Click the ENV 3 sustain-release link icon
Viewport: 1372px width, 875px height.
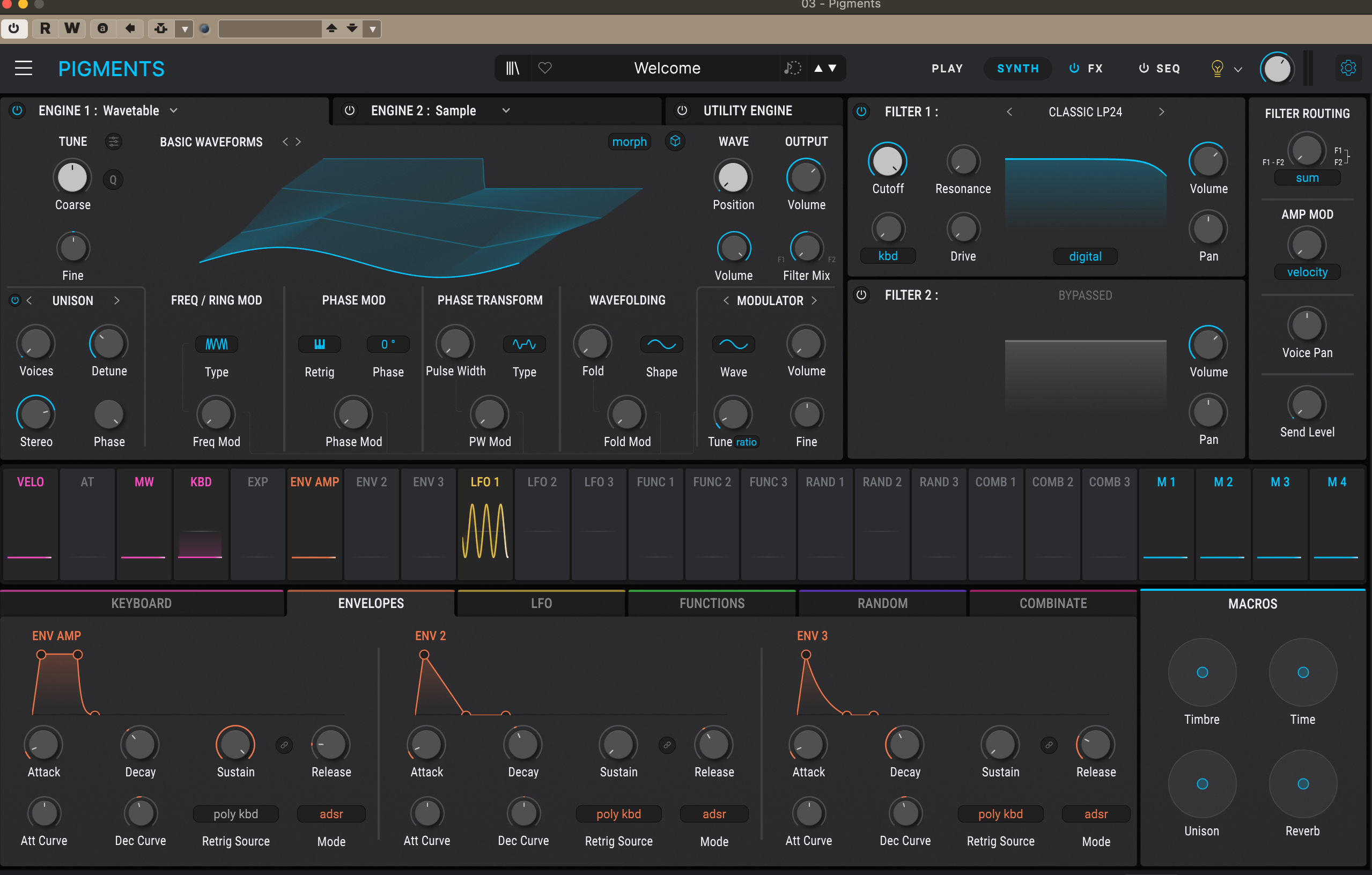pos(1049,745)
